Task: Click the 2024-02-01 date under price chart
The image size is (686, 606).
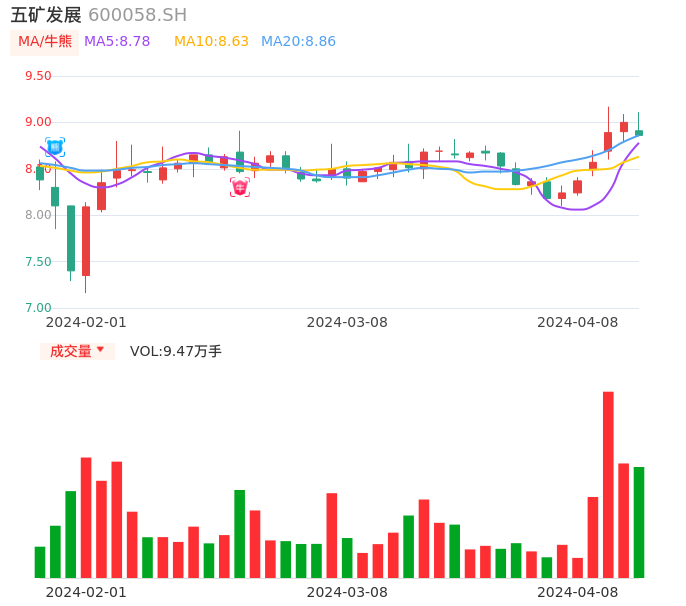Action: 86,323
